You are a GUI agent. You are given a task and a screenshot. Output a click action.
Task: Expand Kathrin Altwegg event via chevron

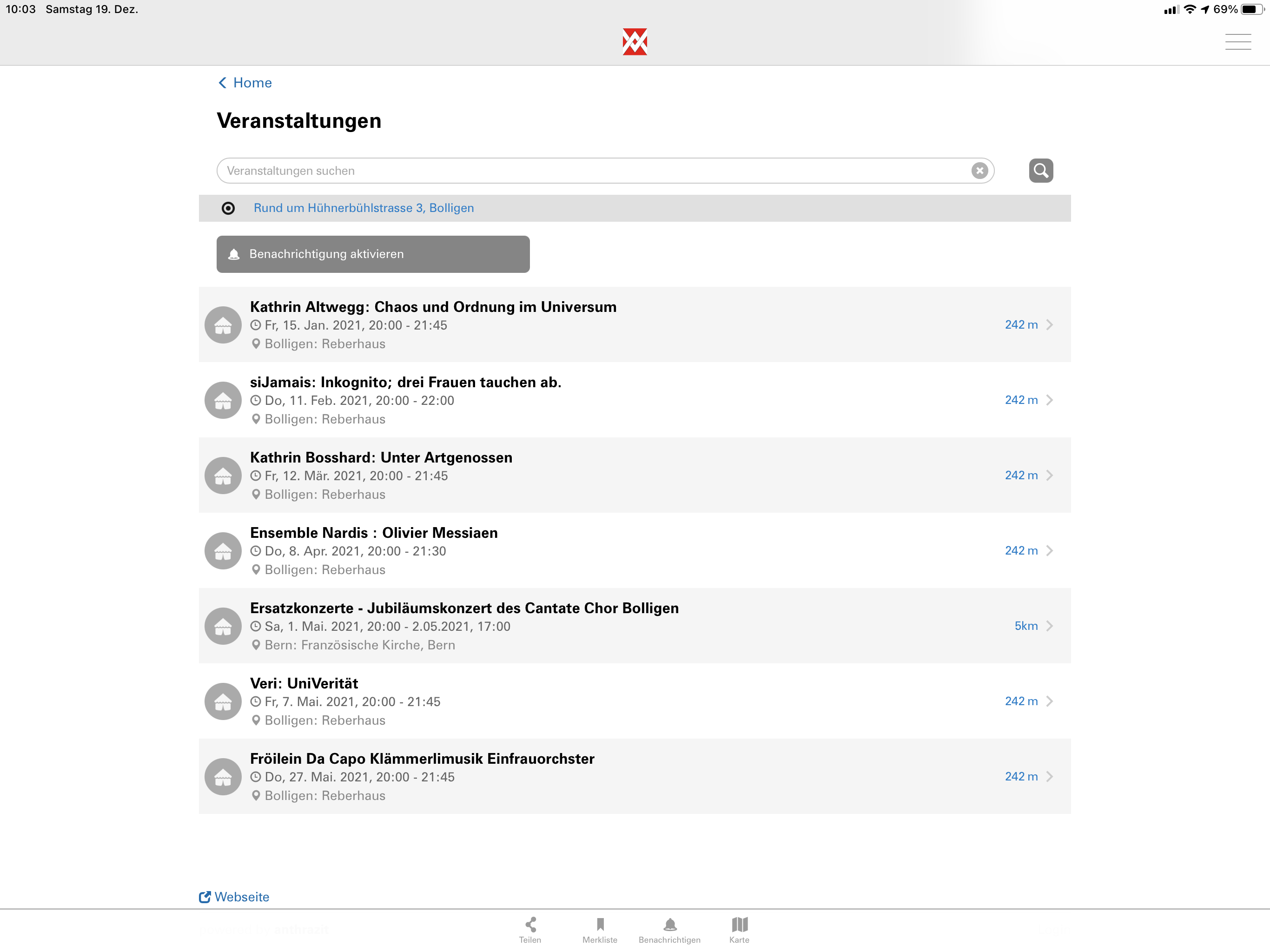1049,325
